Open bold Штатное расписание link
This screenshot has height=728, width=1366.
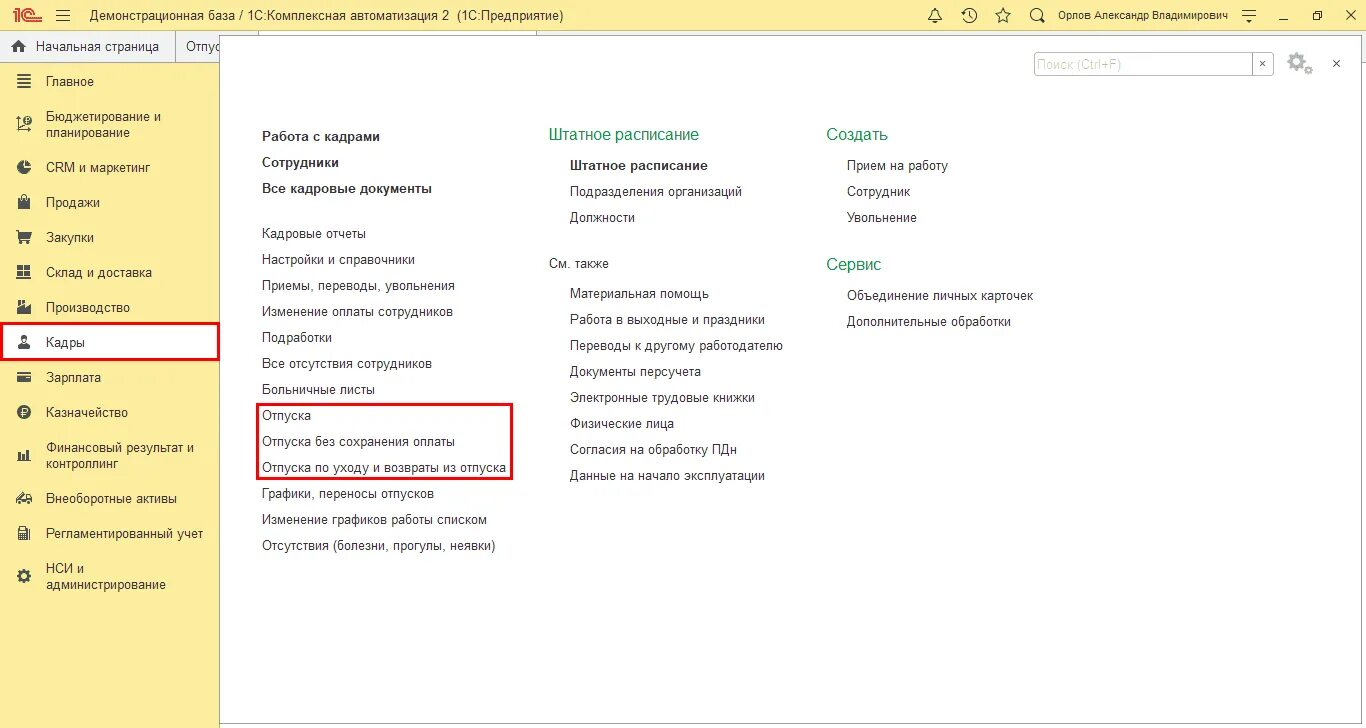click(x=639, y=165)
